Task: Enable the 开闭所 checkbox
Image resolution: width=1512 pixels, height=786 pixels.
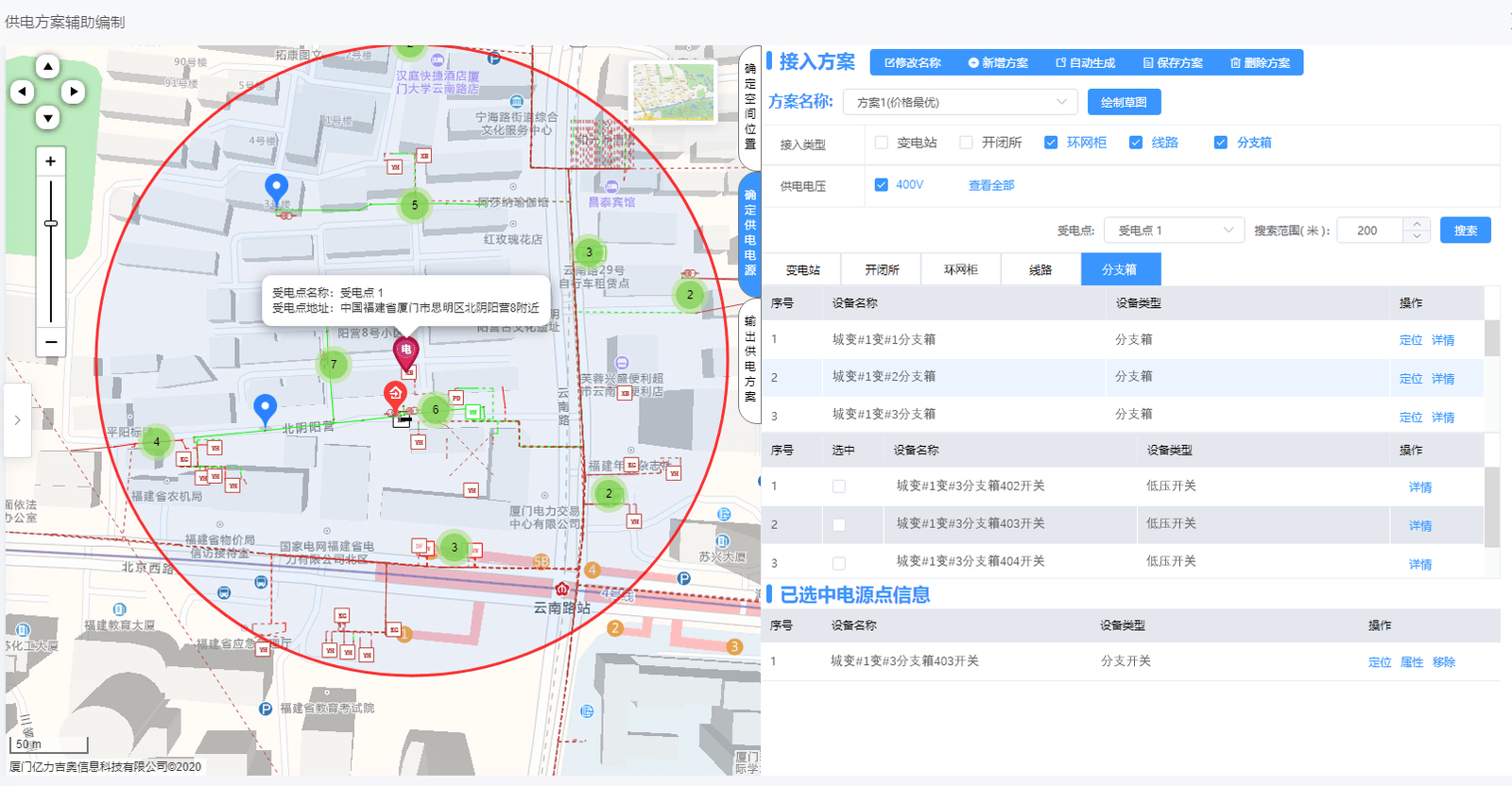Action: pos(966,143)
